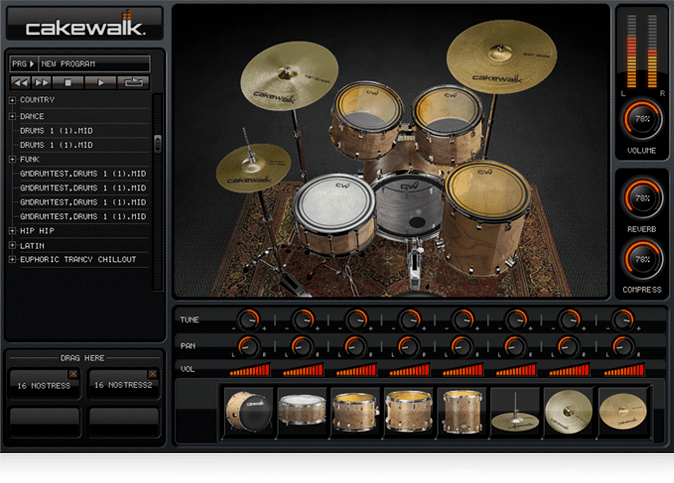This screenshot has height=483, width=674.
Task: Hit the transparent kick drum in the kit view
Action: pyautogui.click(x=408, y=205)
